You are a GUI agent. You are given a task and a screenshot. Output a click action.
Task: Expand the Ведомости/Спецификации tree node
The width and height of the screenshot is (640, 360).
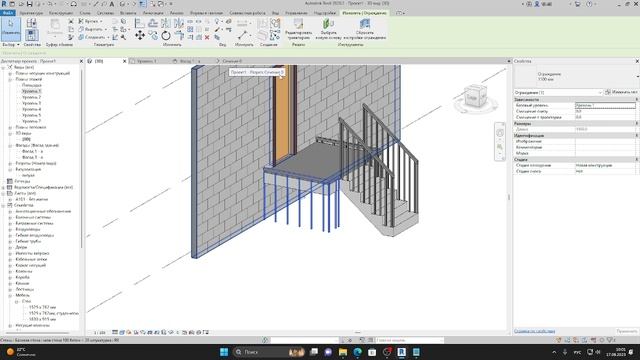[4, 187]
